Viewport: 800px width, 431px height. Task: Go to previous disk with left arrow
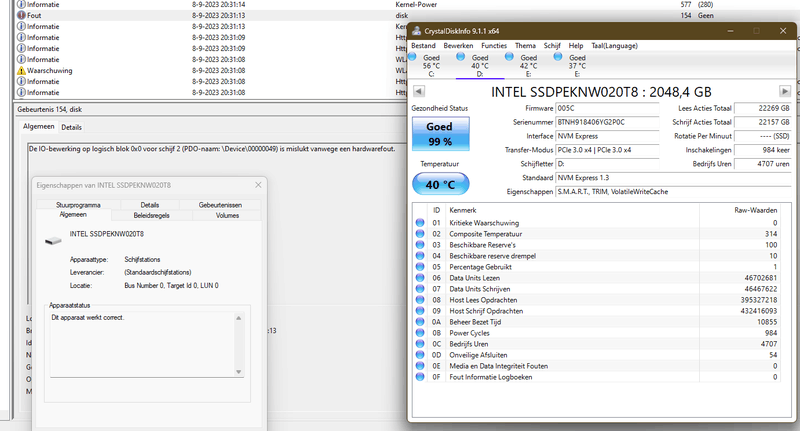pyautogui.click(x=418, y=91)
